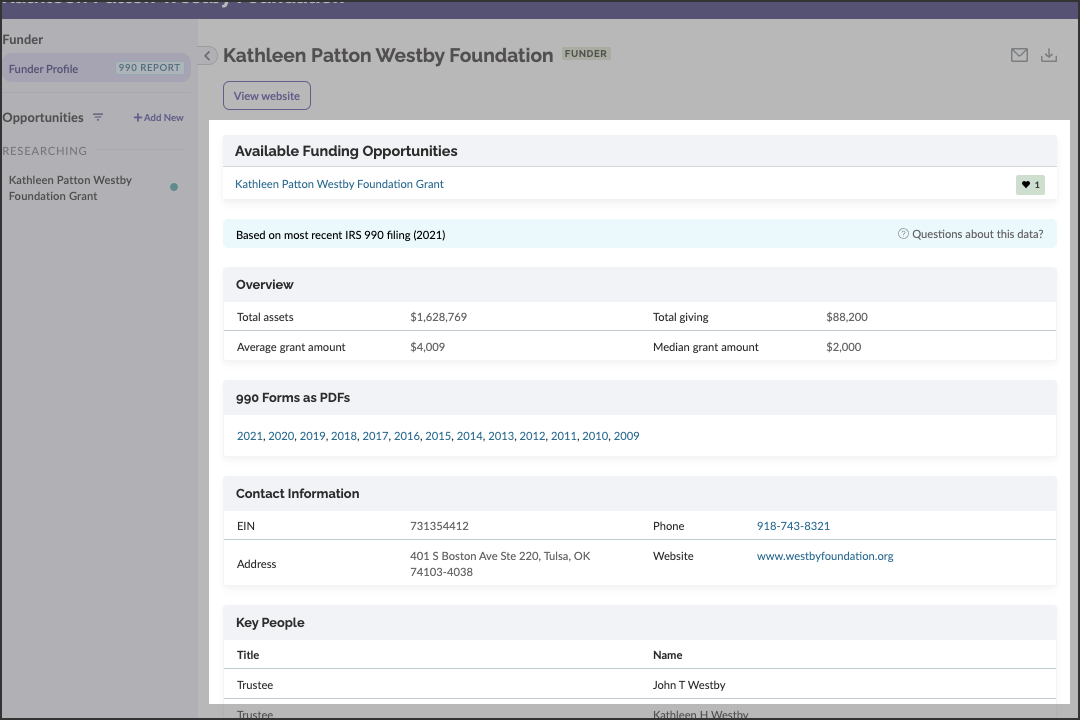Click the teal status dot on the sidebar grant
Image resolution: width=1080 pixels, height=720 pixels.
174,187
